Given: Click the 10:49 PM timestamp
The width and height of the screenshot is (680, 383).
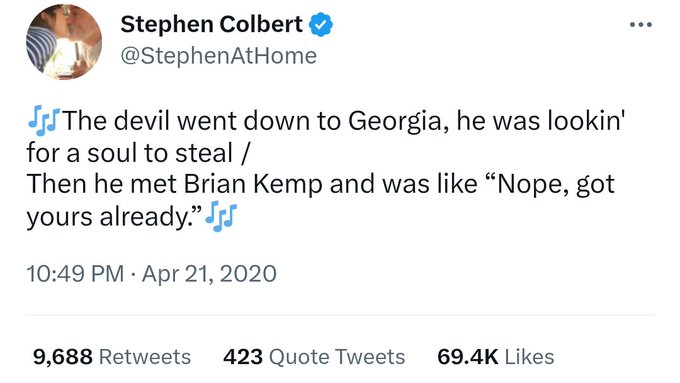Looking at the screenshot, I should (75, 274).
